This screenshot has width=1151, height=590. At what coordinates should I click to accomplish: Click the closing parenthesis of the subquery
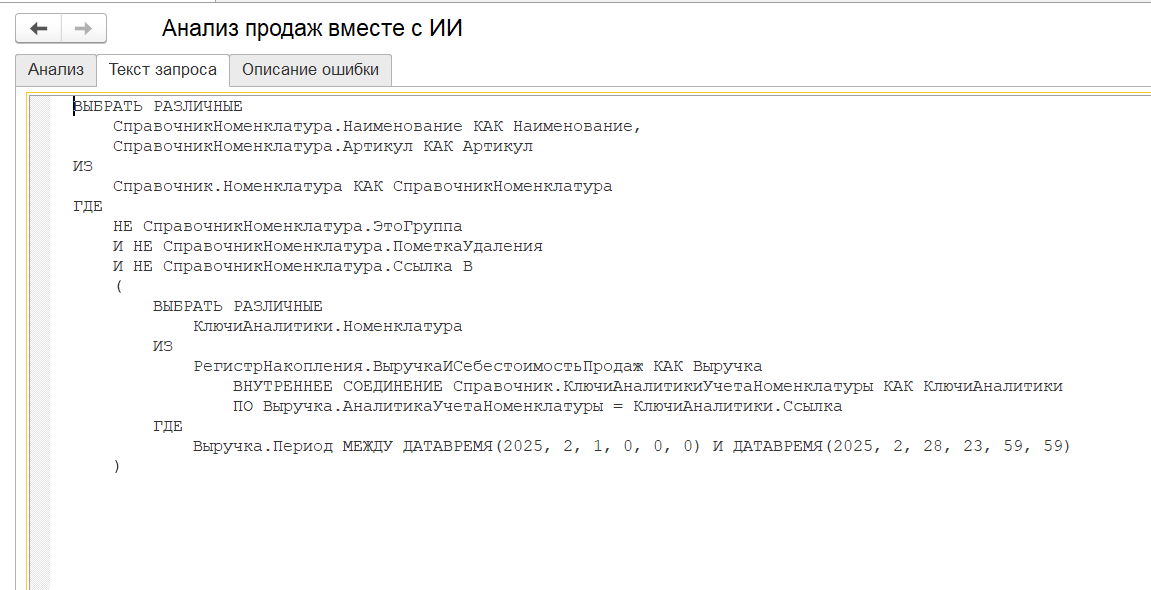tap(117, 464)
